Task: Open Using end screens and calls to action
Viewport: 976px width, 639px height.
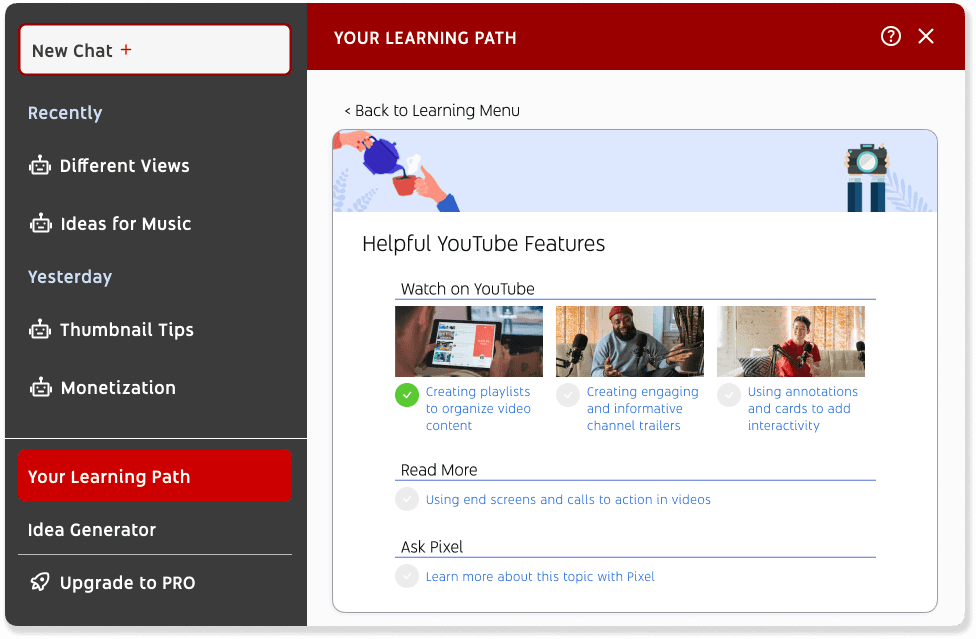Action: click(x=568, y=500)
